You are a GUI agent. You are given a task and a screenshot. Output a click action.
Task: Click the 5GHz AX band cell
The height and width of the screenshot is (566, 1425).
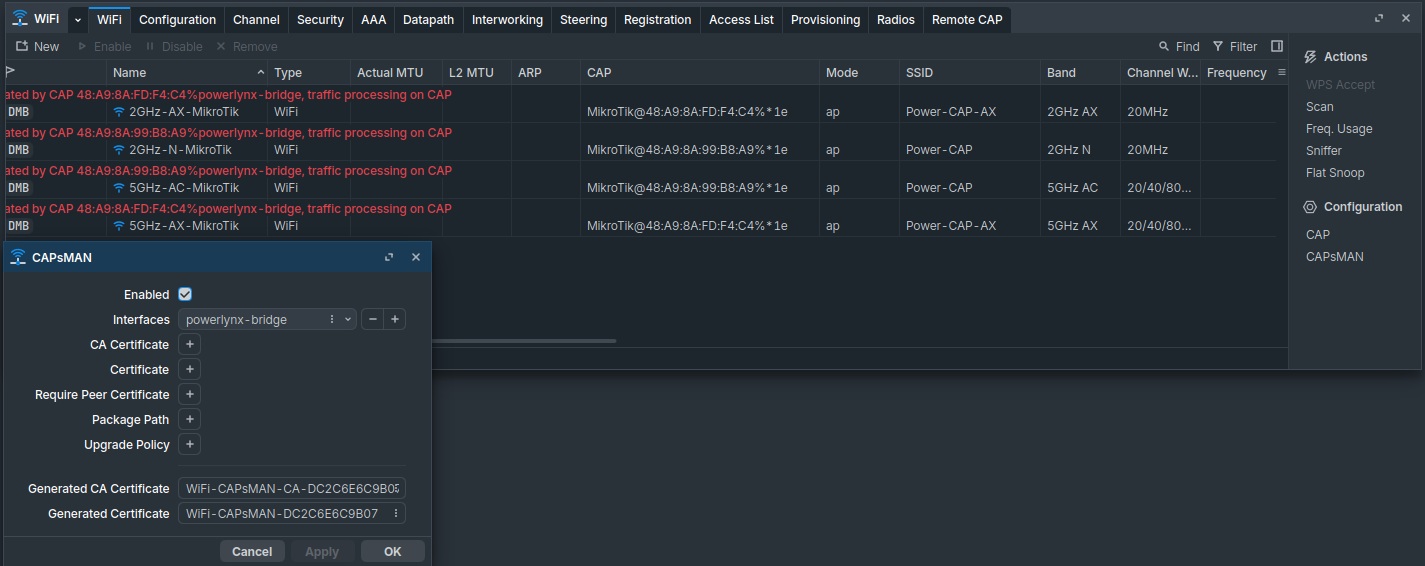[1072, 226]
